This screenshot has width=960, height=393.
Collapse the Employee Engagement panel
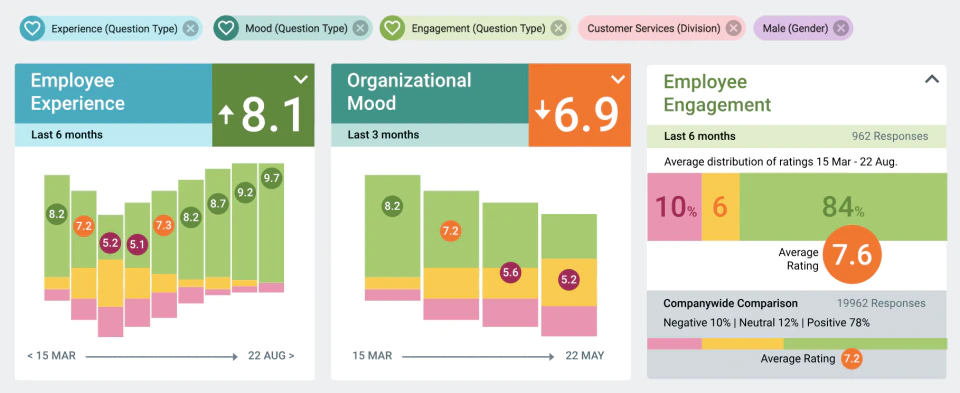931,79
